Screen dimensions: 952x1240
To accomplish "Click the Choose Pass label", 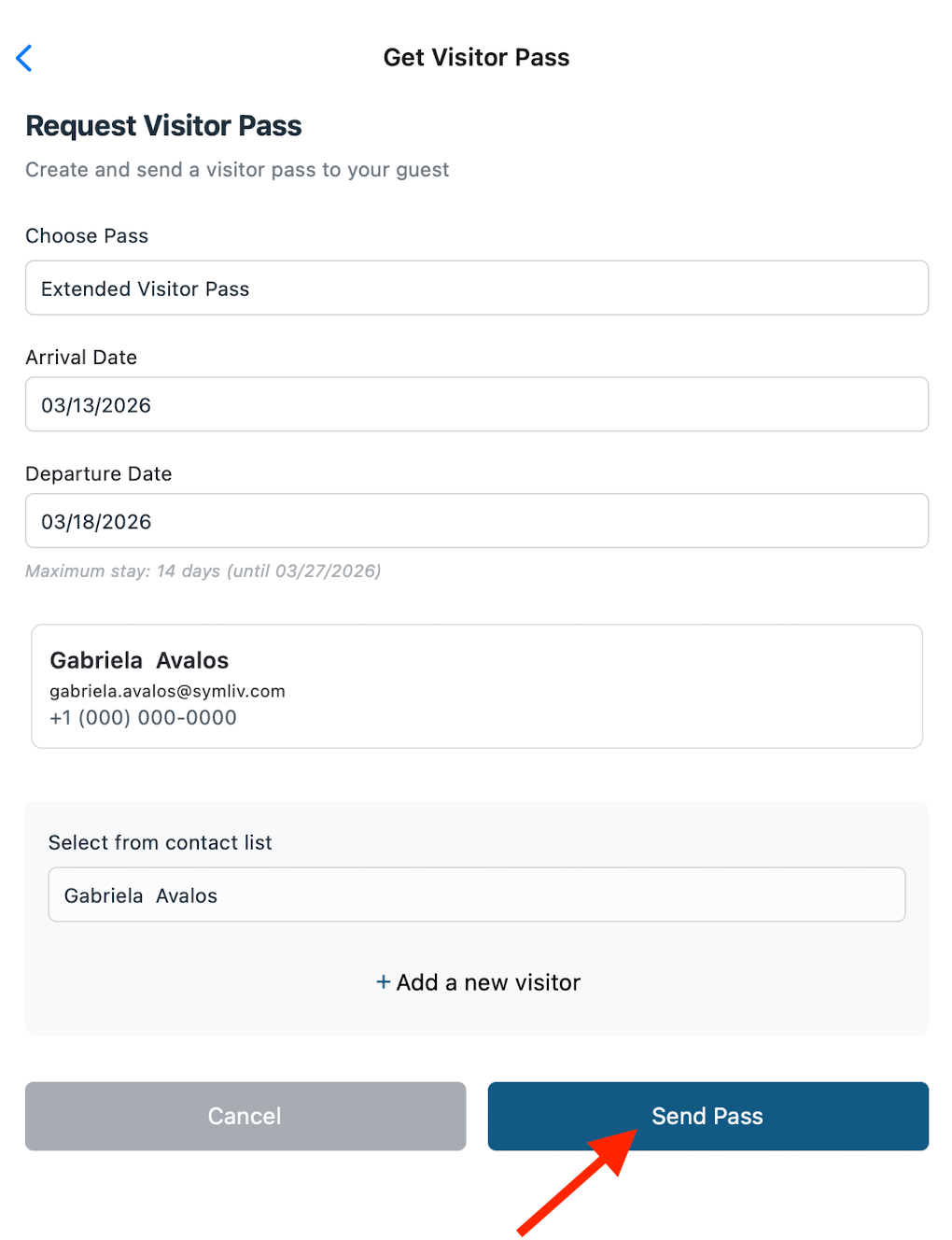I will (x=87, y=236).
